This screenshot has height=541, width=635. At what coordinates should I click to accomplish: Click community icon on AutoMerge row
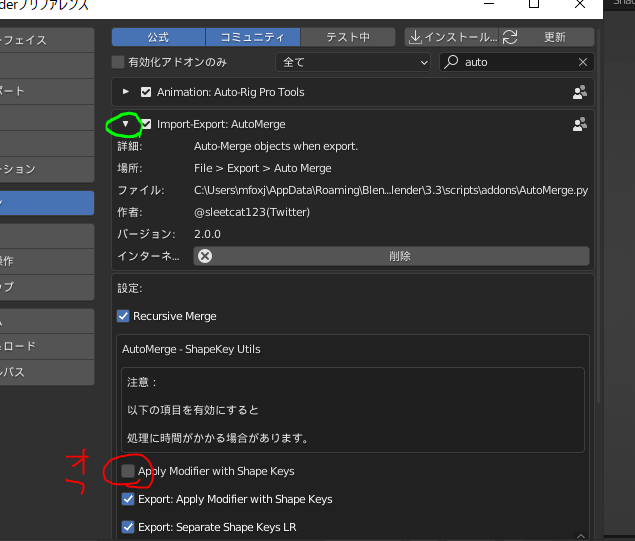point(579,125)
